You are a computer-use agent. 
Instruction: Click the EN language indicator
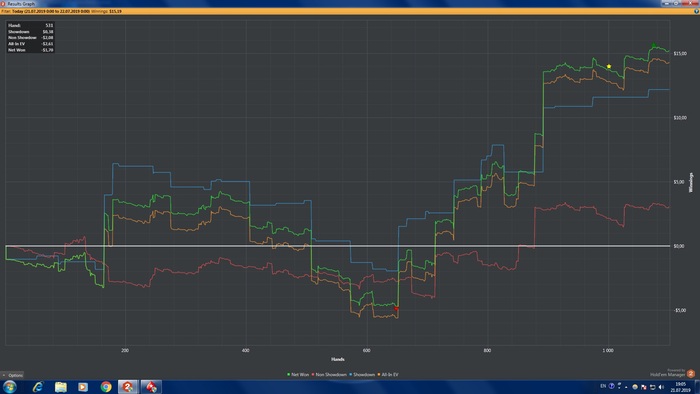coord(603,386)
